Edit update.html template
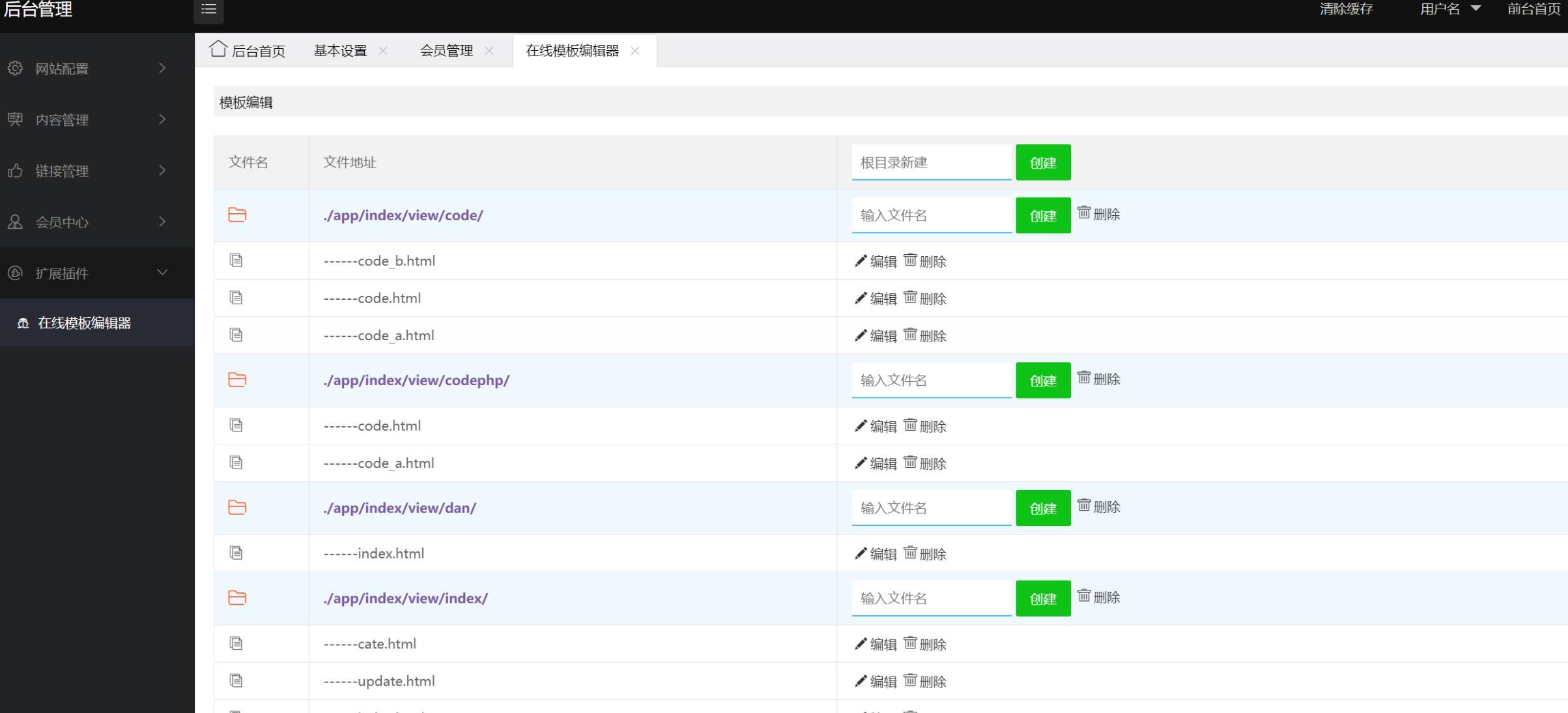Viewport: 1568px width, 713px height. pyautogui.click(x=876, y=681)
